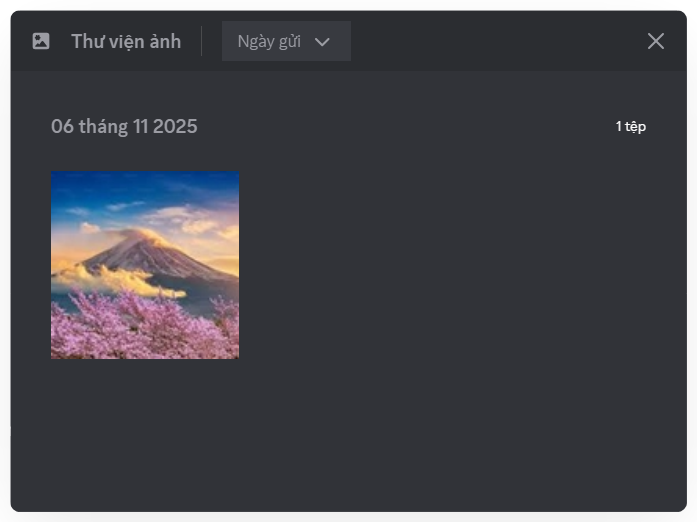Click the Ngày gửi label text

pyautogui.click(x=269, y=42)
